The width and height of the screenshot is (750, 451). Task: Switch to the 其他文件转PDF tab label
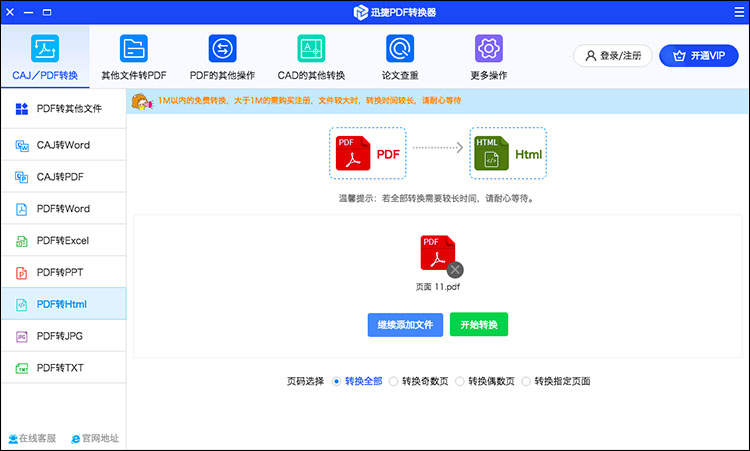(x=134, y=76)
